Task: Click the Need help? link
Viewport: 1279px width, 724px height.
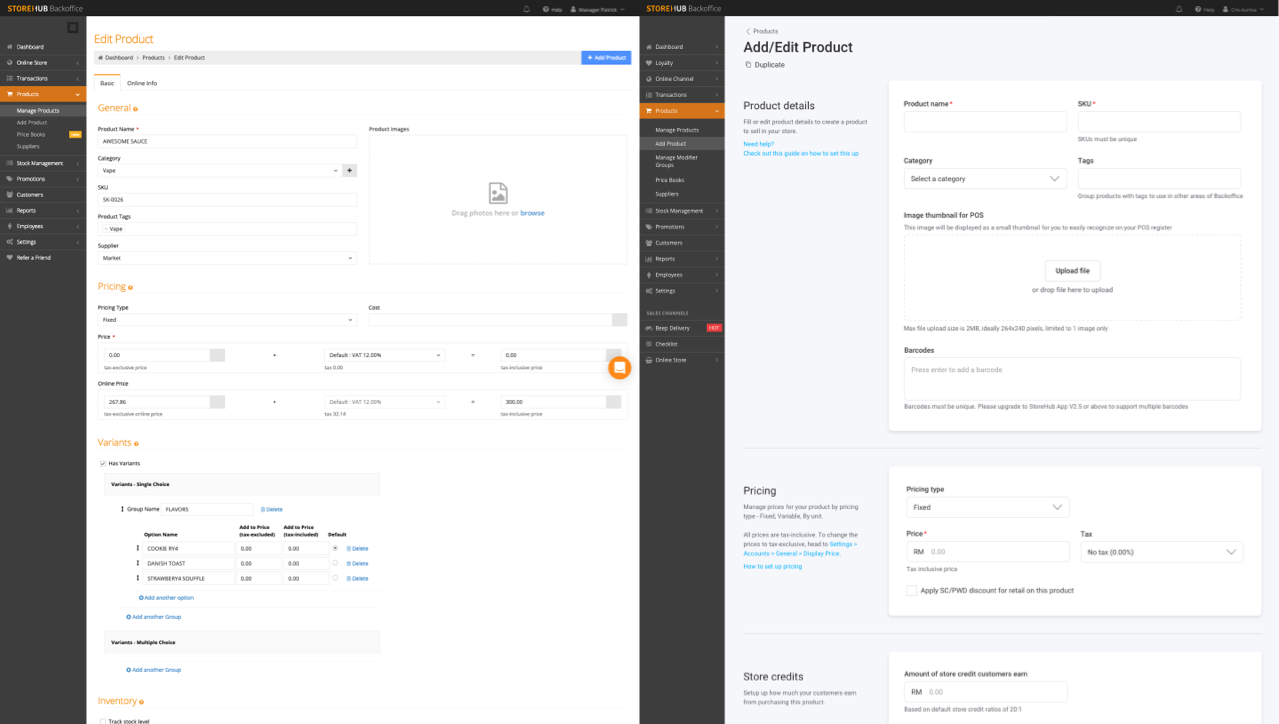Action: tap(758, 144)
